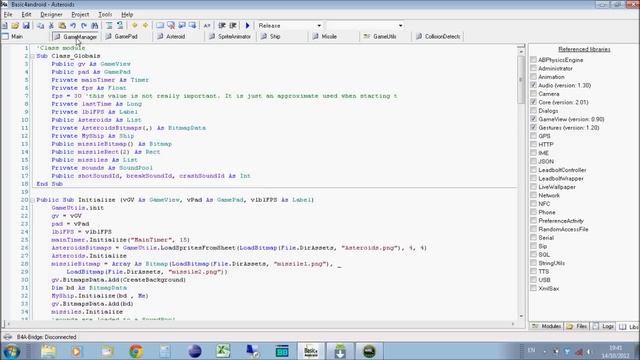Click the code editor vertical scrollbar thumb

click(x=521, y=80)
